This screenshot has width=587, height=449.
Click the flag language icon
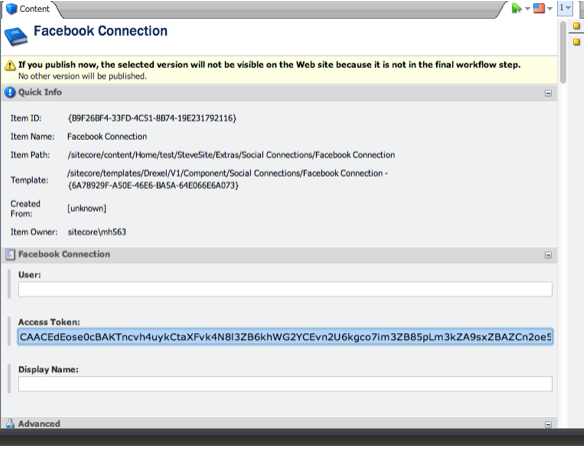point(538,8)
